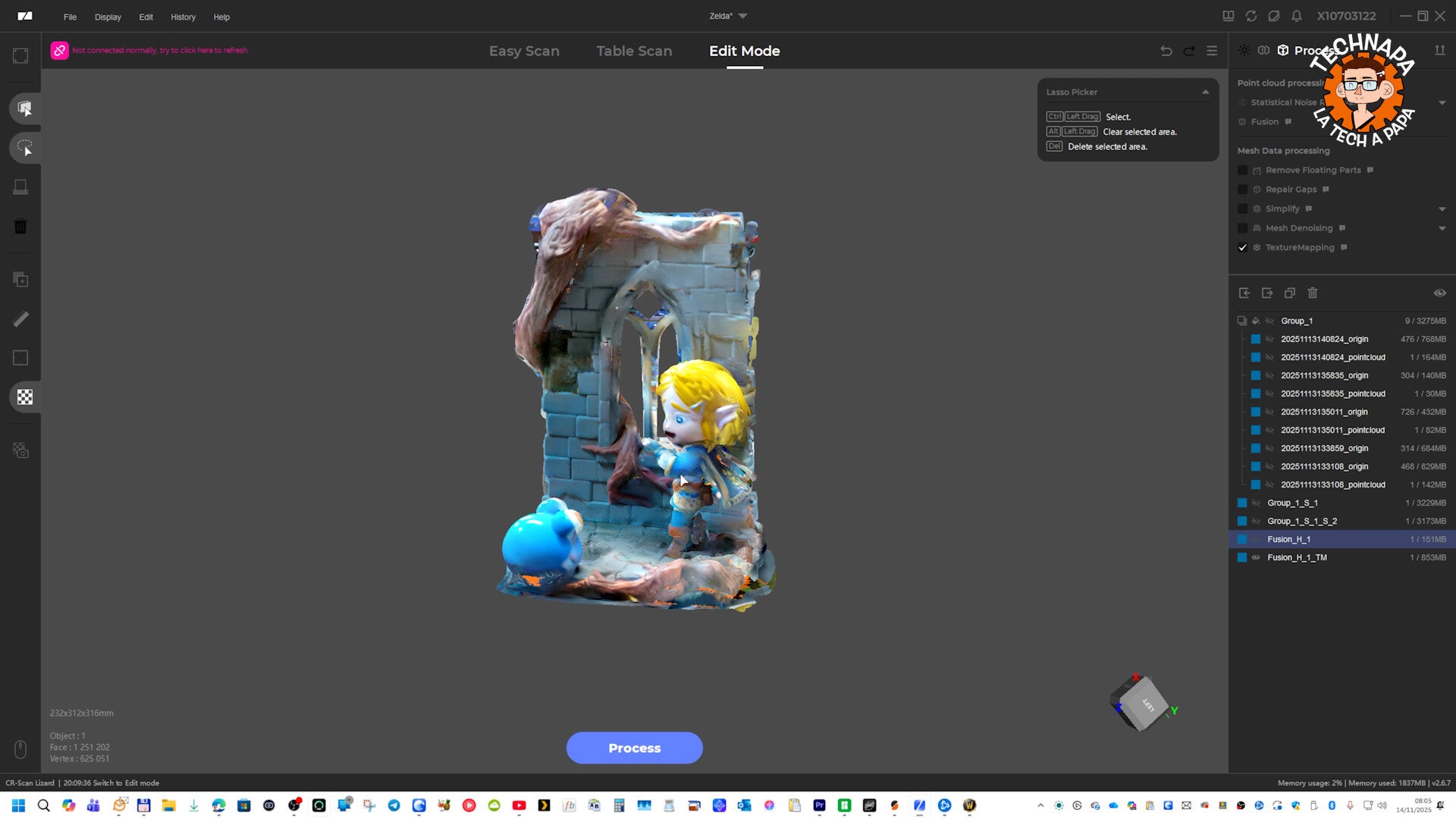This screenshot has height=819, width=1456.
Task: Click the delete model trash icon in list panel
Action: click(x=1313, y=293)
